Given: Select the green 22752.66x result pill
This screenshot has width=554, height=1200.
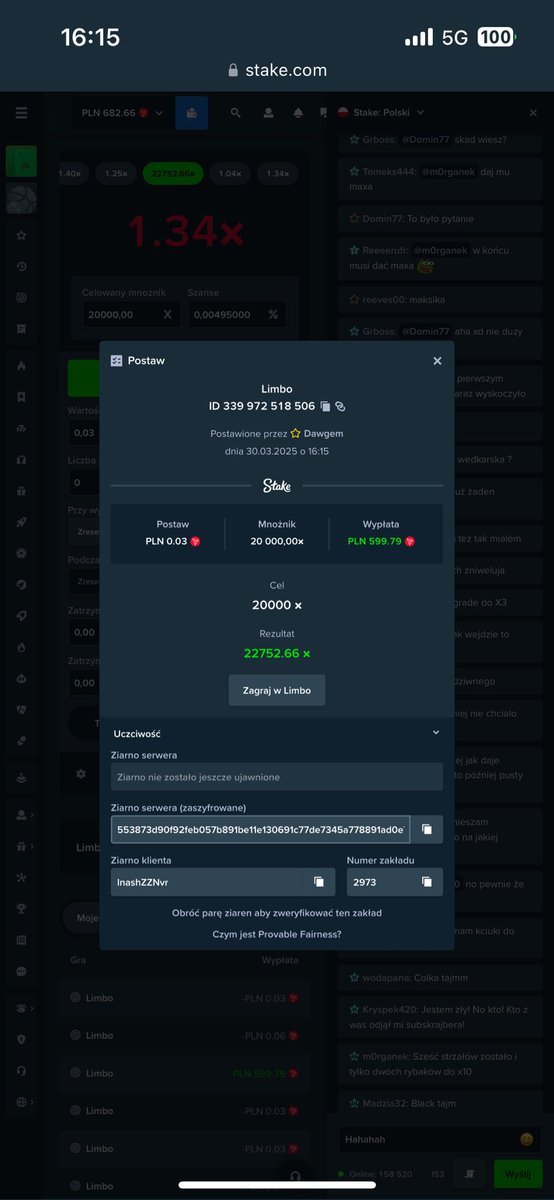Looking at the screenshot, I should pos(173,173).
